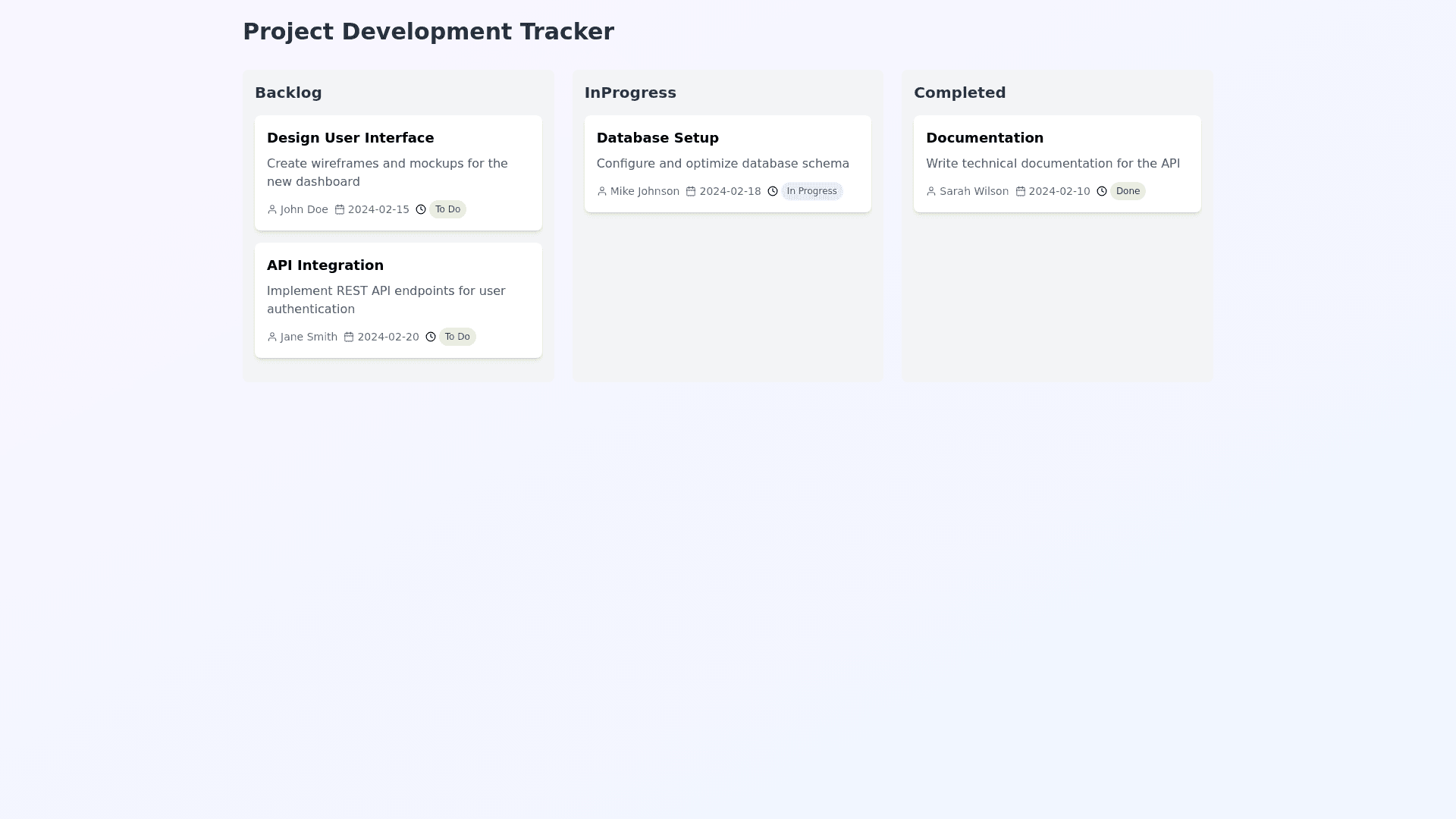
Task: Click the calendar icon next to 2024-02-15
Action: point(340,209)
